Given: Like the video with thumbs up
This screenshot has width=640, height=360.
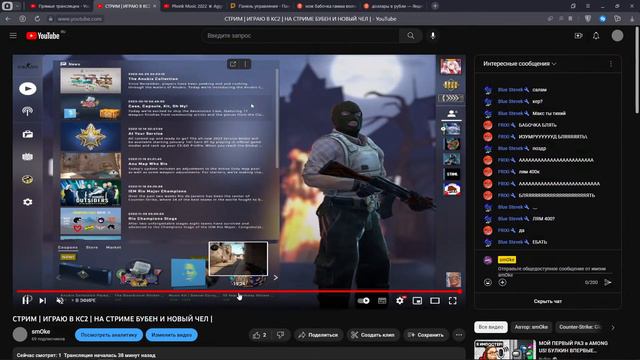Looking at the screenshot, I should tap(260, 335).
